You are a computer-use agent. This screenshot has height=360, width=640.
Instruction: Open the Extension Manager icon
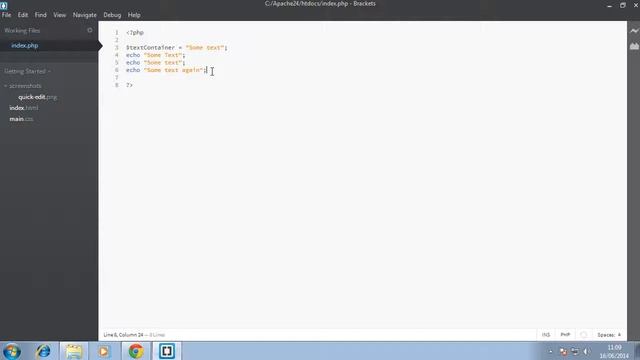tap(634, 46)
